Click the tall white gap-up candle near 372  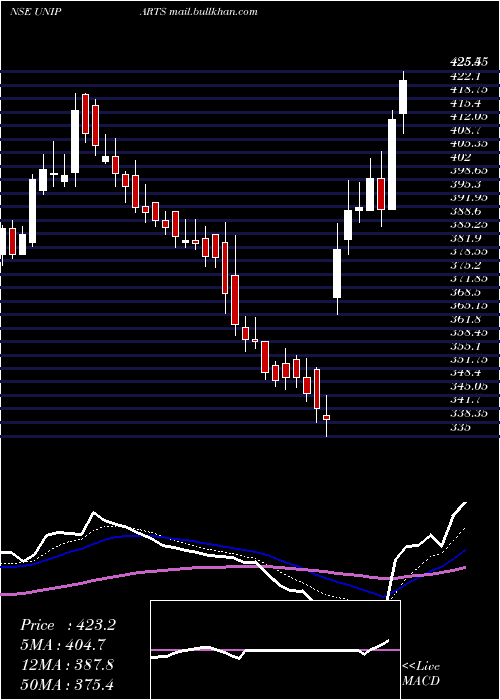[x=337, y=273]
